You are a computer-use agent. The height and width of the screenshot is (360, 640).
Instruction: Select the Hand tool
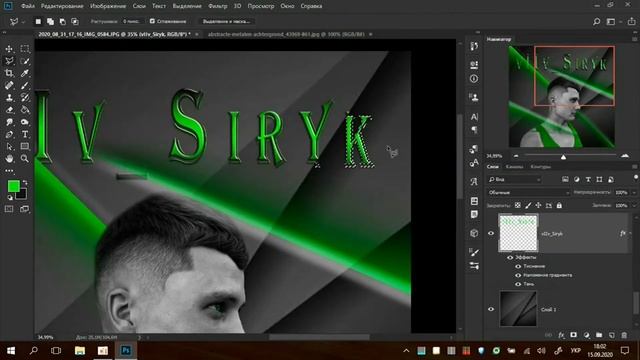(9, 159)
